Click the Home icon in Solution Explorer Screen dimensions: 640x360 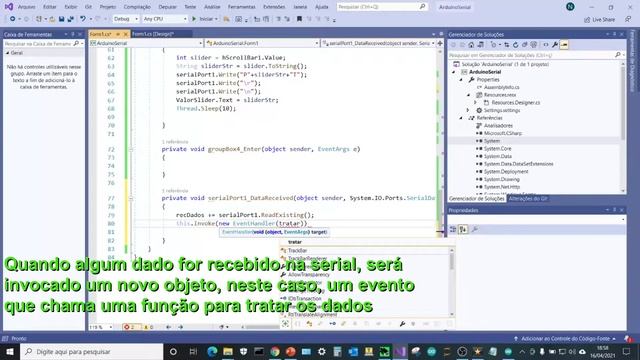(471, 45)
